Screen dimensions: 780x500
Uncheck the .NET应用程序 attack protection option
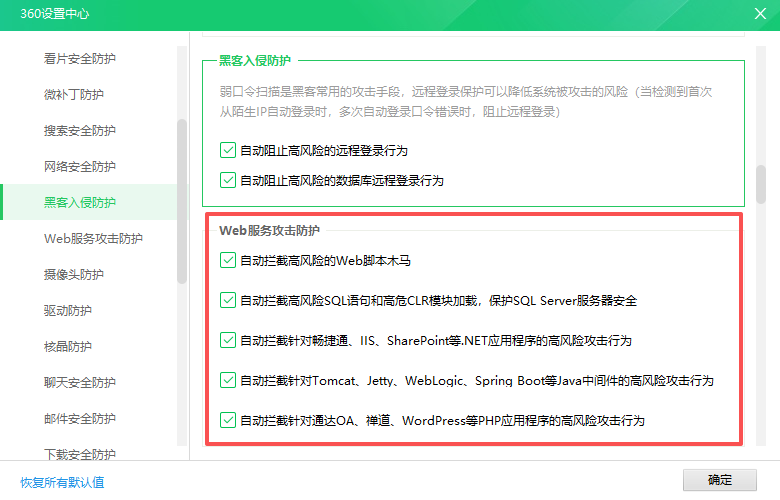coord(228,340)
